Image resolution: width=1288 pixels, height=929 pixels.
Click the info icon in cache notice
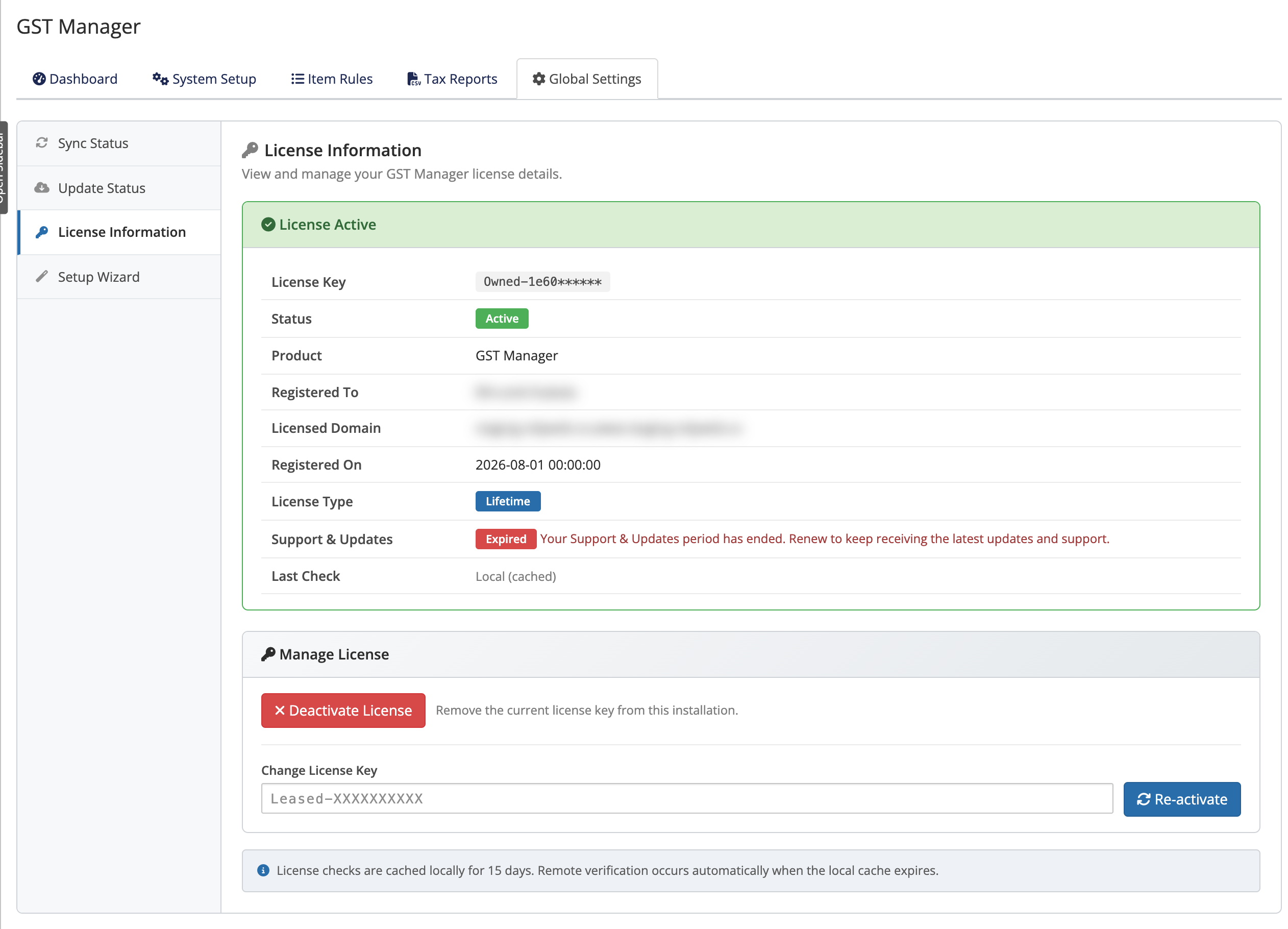pyautogui.click(x=263, y=870)
